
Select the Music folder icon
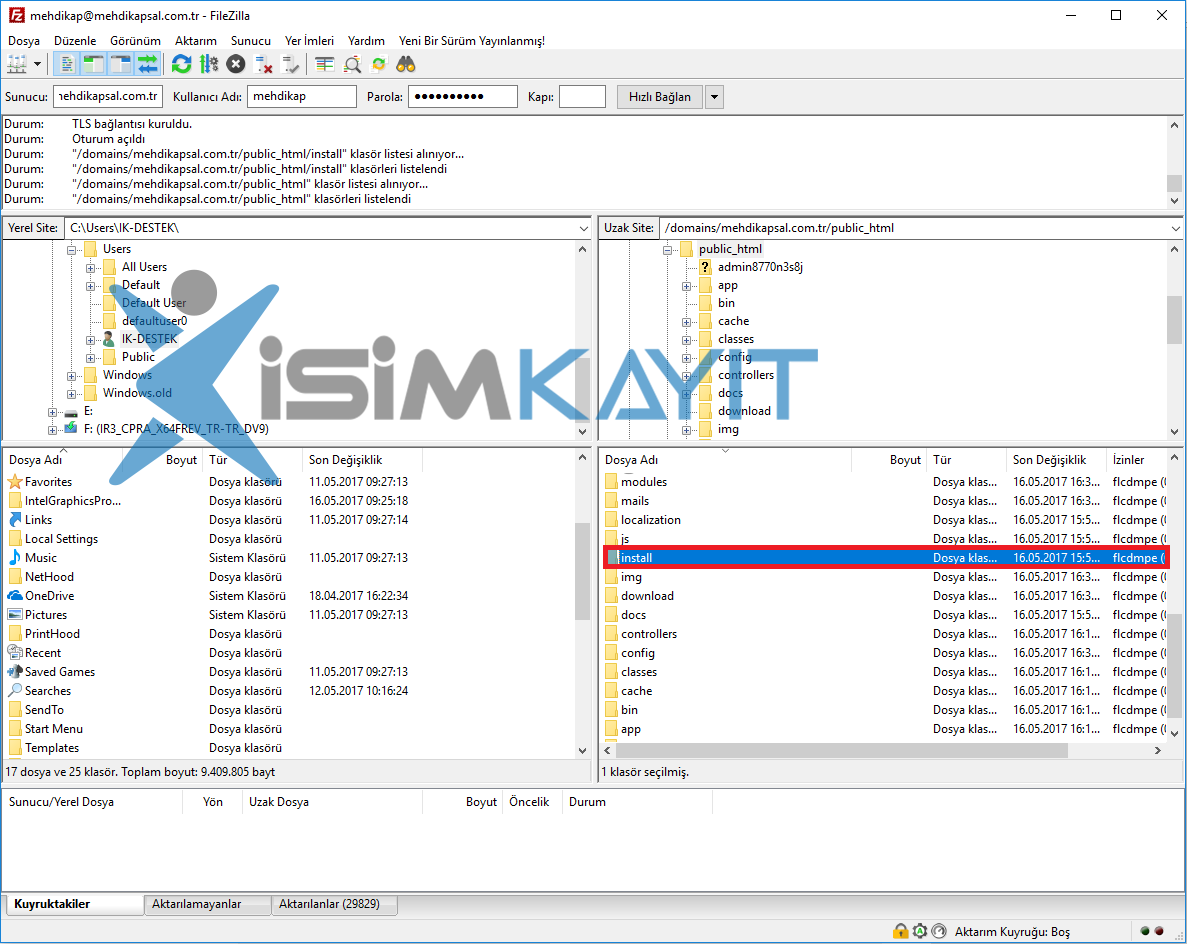15,557
